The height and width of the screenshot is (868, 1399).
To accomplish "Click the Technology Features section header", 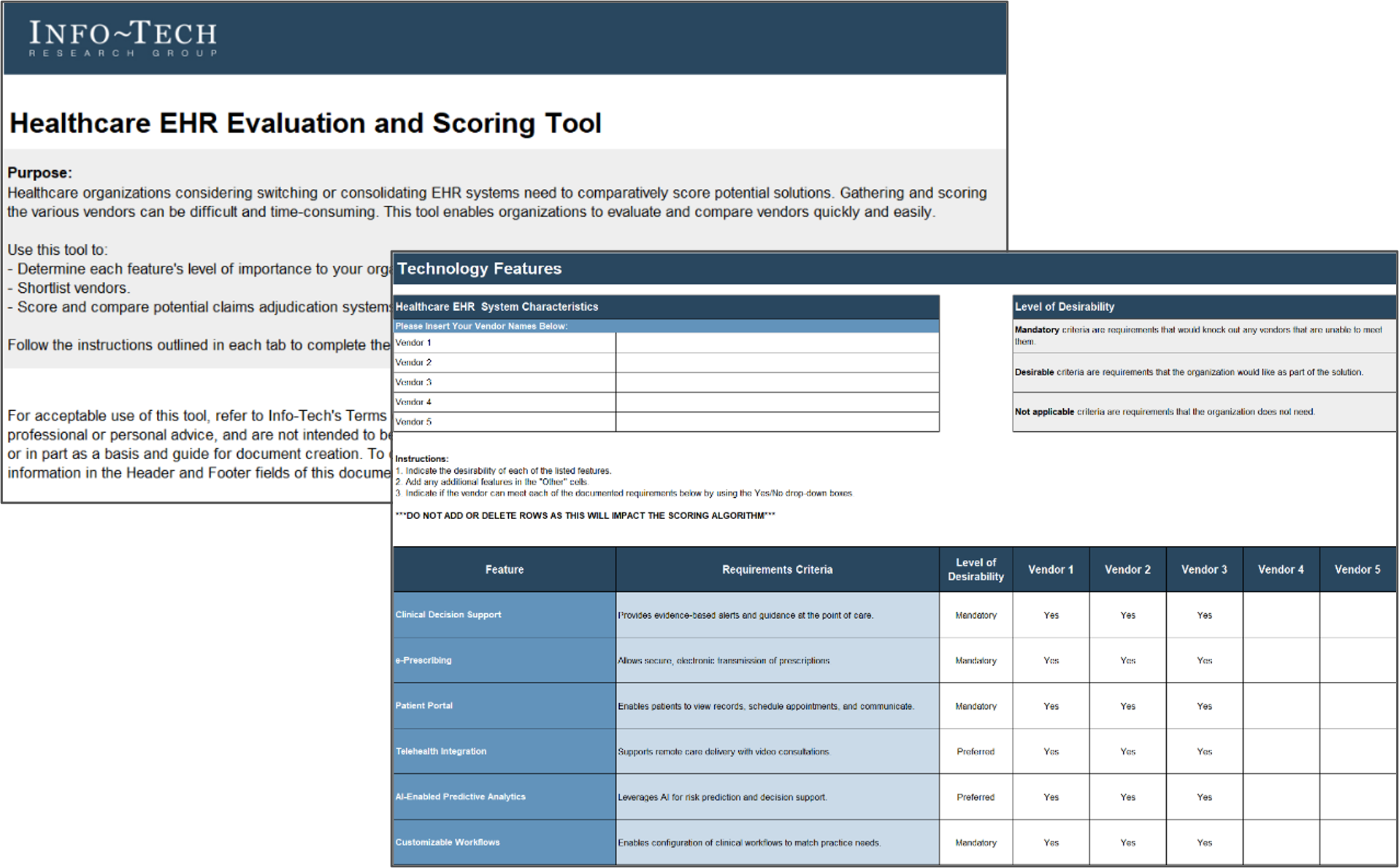I will pyautogui.click(x=480, y=269).
